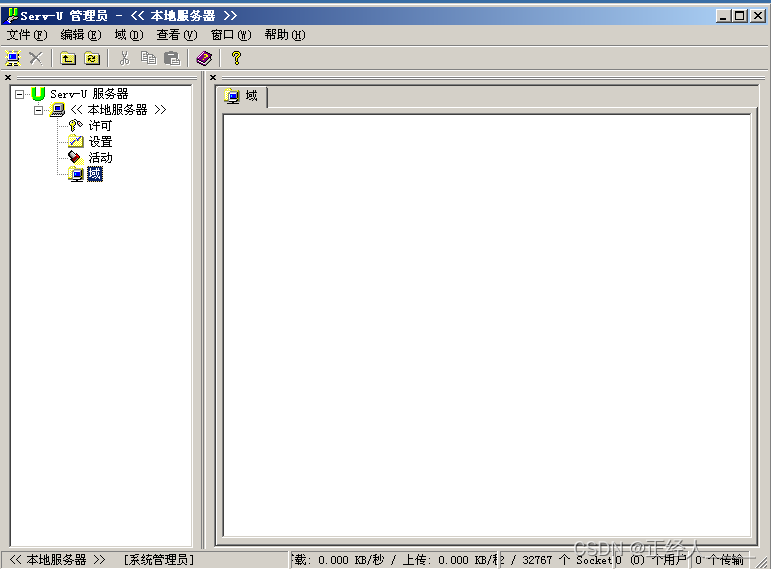The height and width of the screenshot is (569, 771).
Task: Select the highlighted 域 tree item
Action: [x=95, y=174]
